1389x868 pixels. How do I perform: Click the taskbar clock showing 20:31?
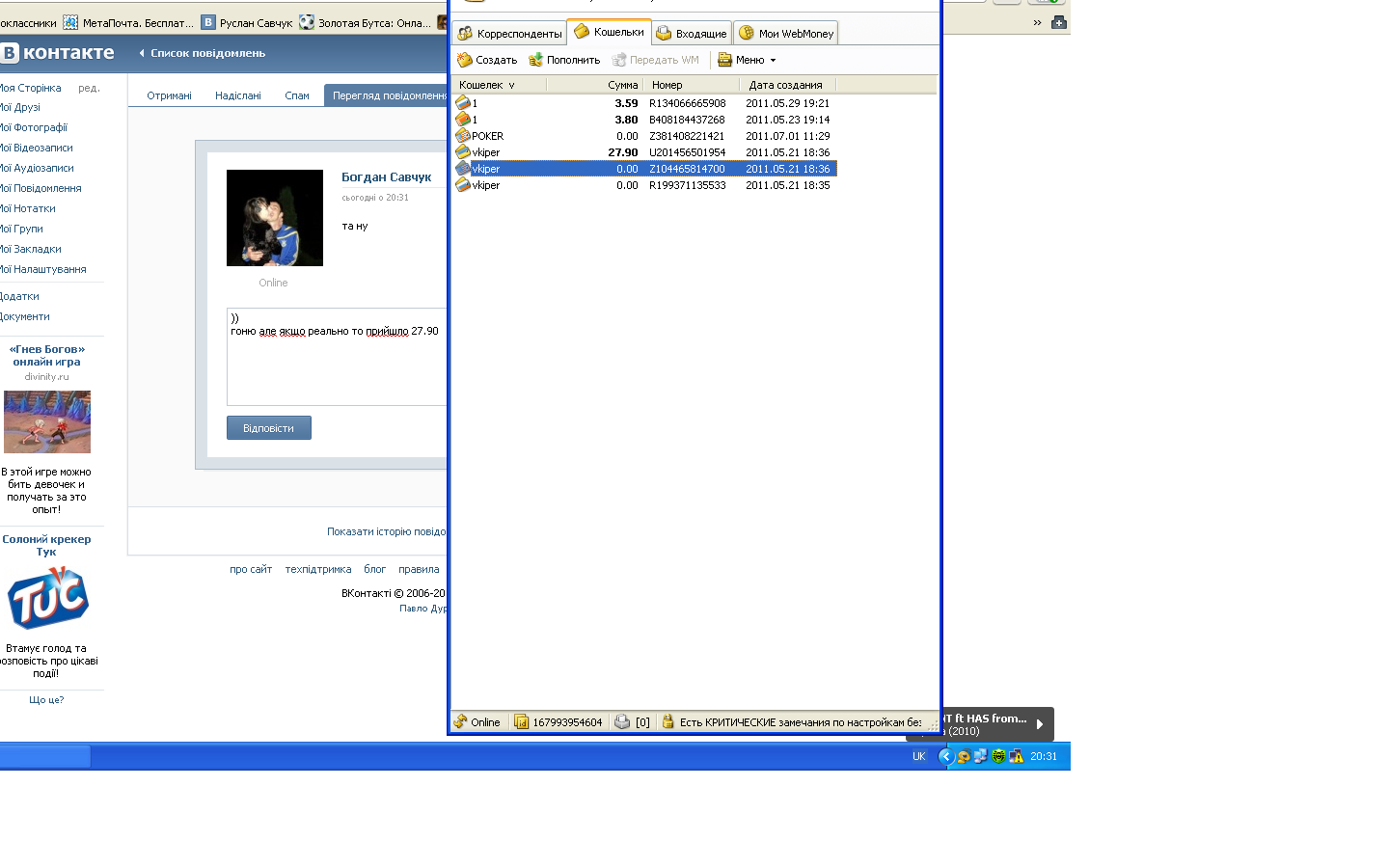[1044, 756]
